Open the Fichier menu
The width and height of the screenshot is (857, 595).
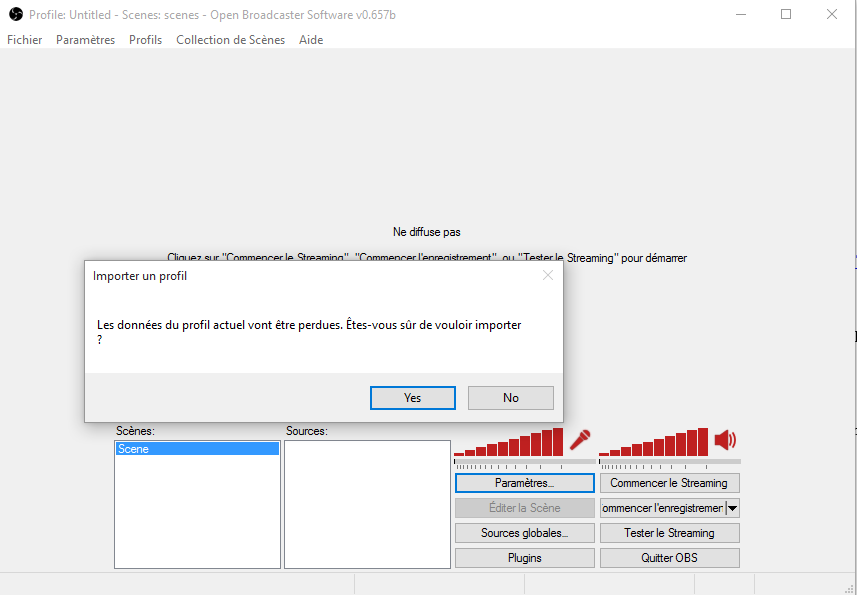coord(25,40)
